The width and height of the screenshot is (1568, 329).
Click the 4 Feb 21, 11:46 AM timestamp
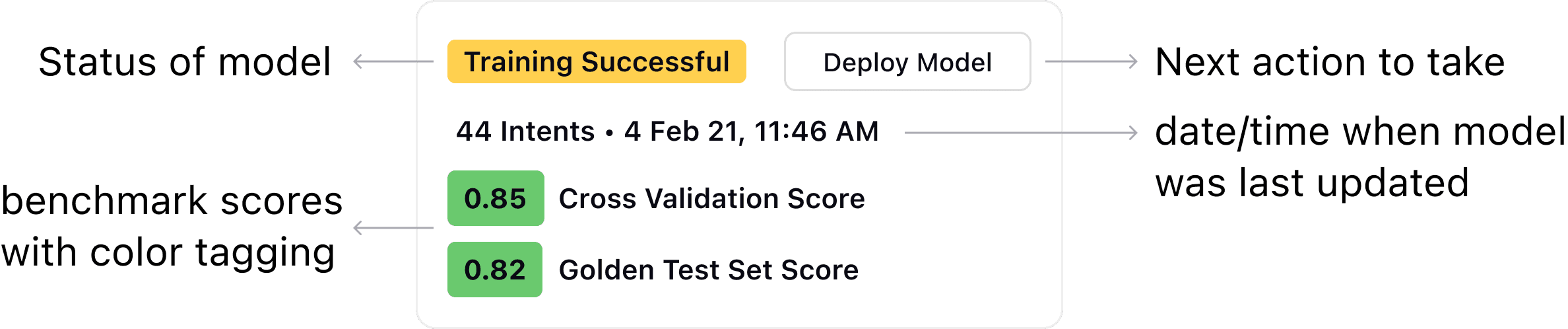[751, 131]
